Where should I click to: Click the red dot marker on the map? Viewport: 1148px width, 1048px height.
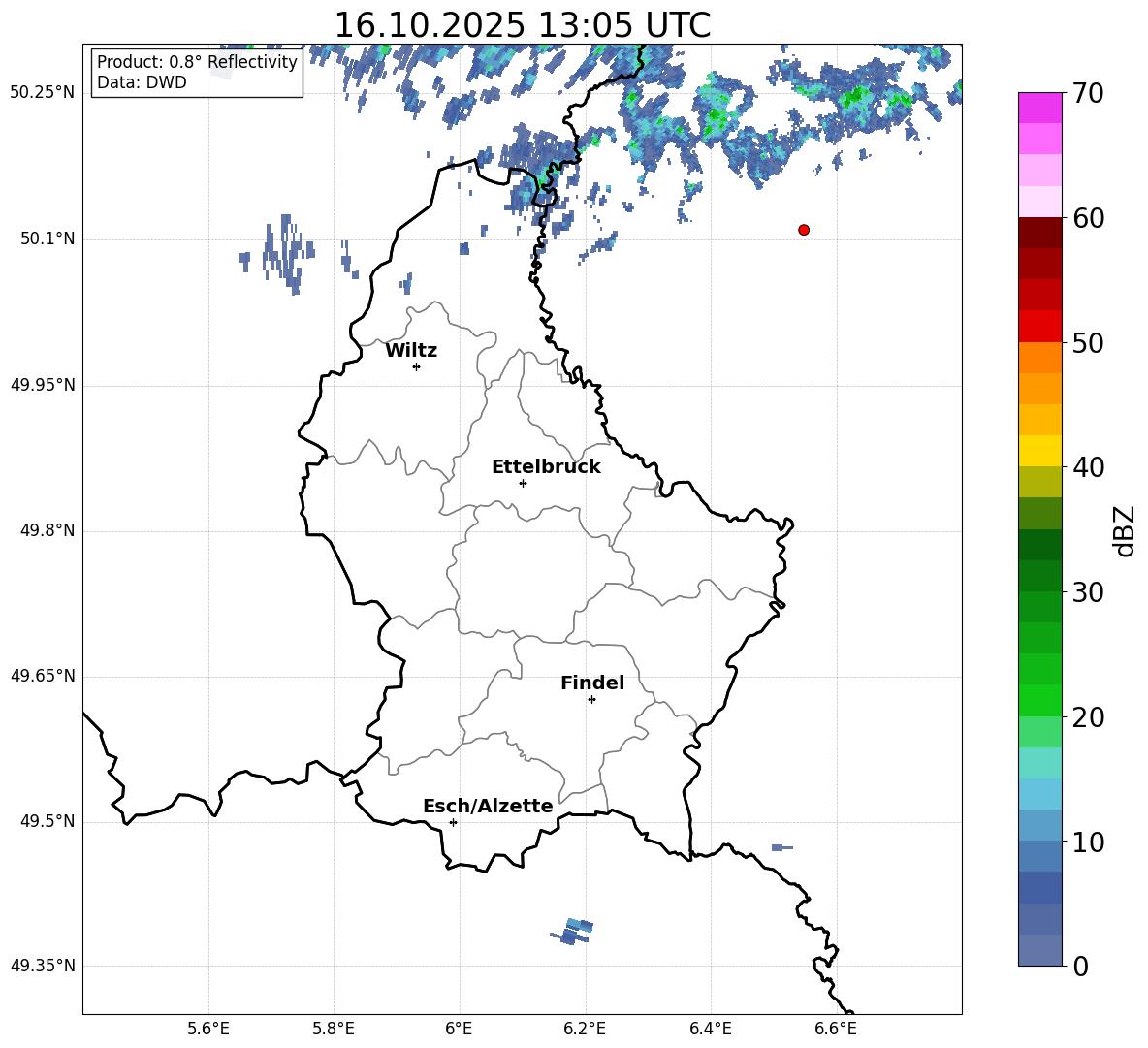tap(803, 230)
